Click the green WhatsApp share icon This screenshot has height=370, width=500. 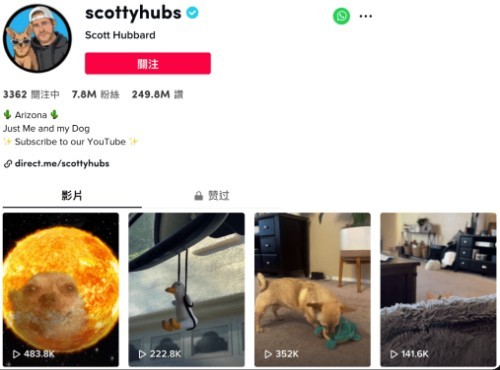click(341, 16)
